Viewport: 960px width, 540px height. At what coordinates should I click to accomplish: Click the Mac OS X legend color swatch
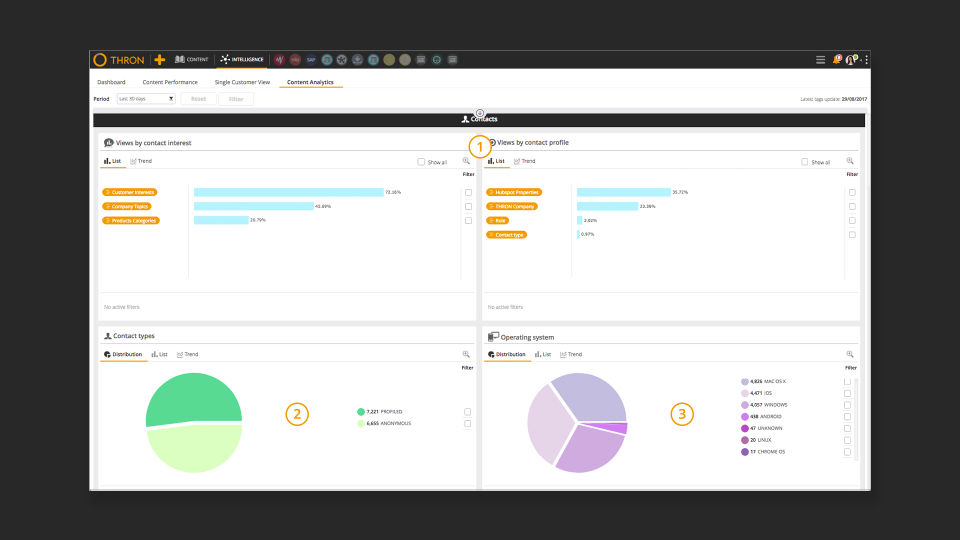click(744, 381)
